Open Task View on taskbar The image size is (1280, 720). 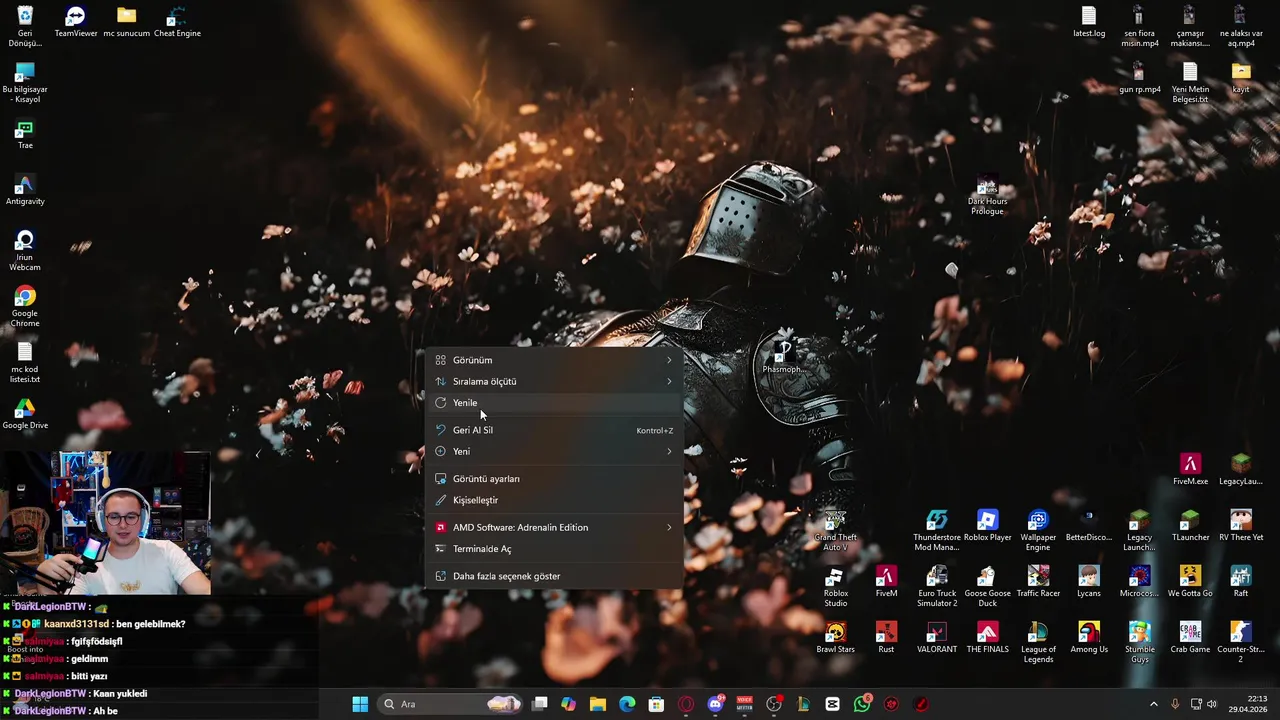point(540,704)
